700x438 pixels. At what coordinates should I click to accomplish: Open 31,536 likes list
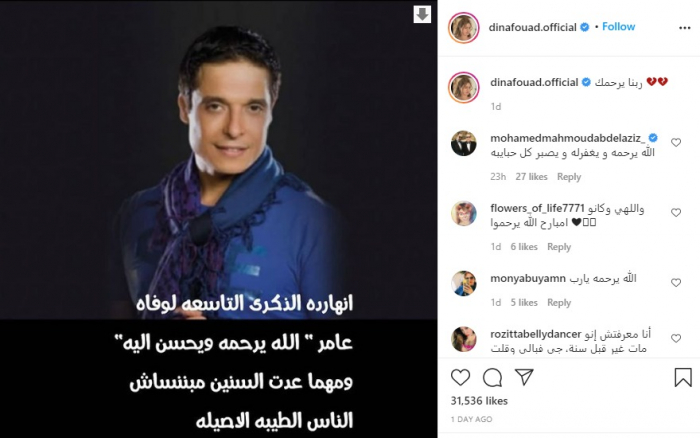(479, 401)
